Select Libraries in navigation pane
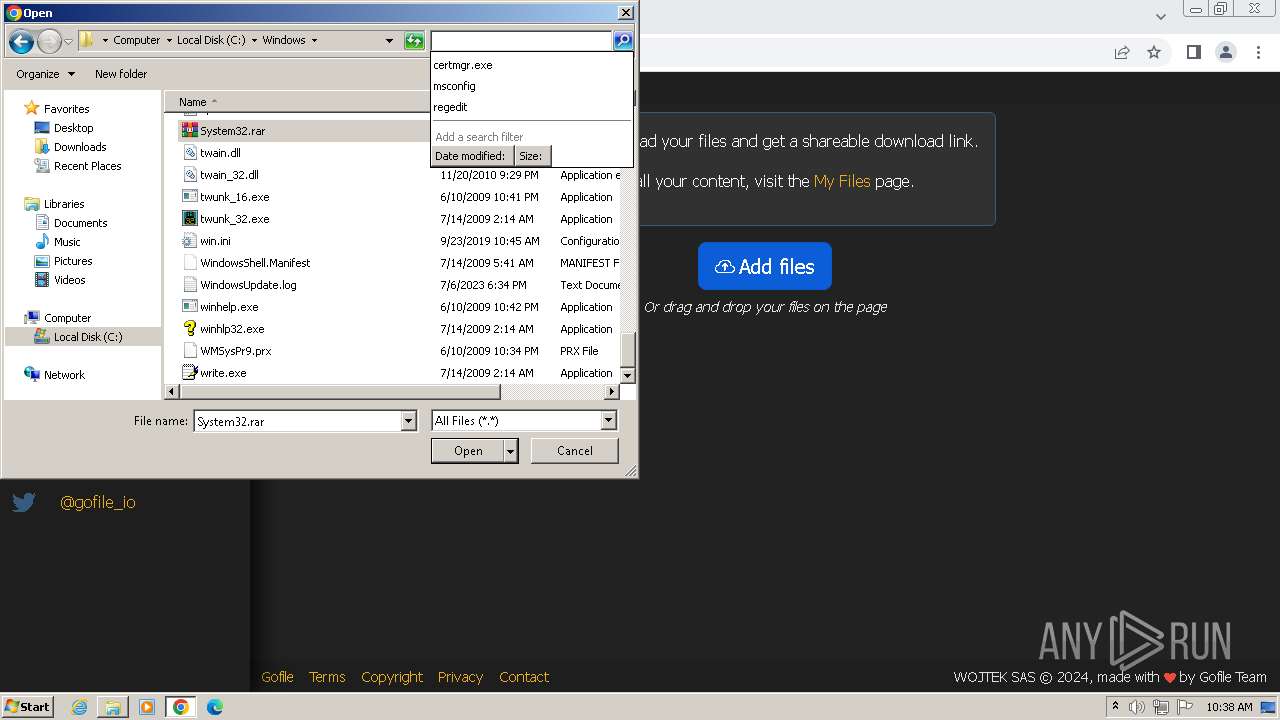This screenshot has width=1280, height=720. 55,204
